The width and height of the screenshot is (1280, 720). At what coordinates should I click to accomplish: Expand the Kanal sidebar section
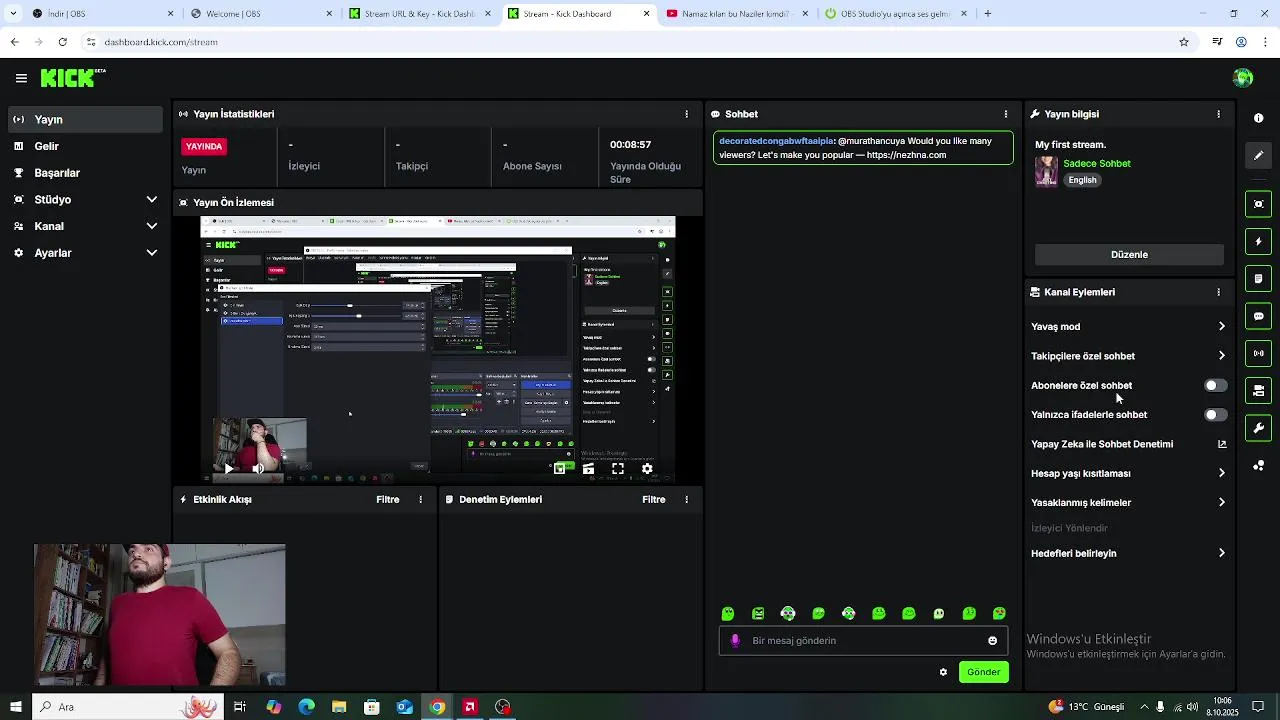coord(85,226)
